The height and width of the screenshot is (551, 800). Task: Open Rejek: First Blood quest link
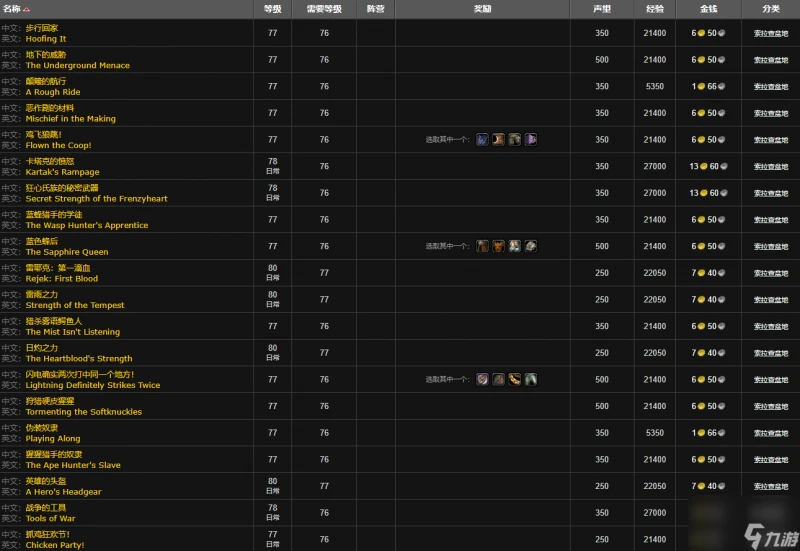(x=62, y=279)
